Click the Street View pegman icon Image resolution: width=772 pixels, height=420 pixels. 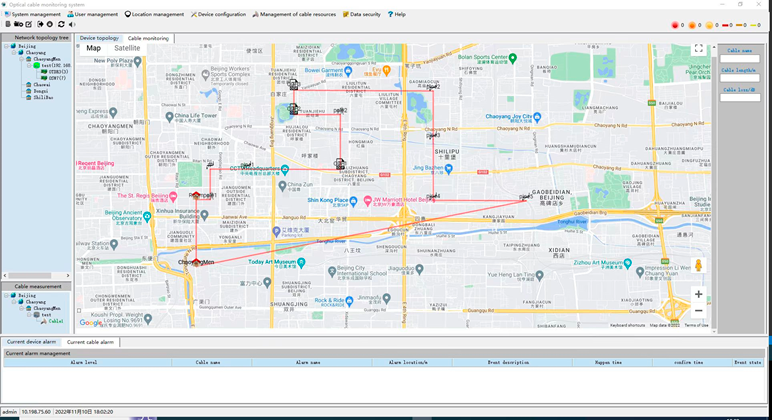[698, 266]
